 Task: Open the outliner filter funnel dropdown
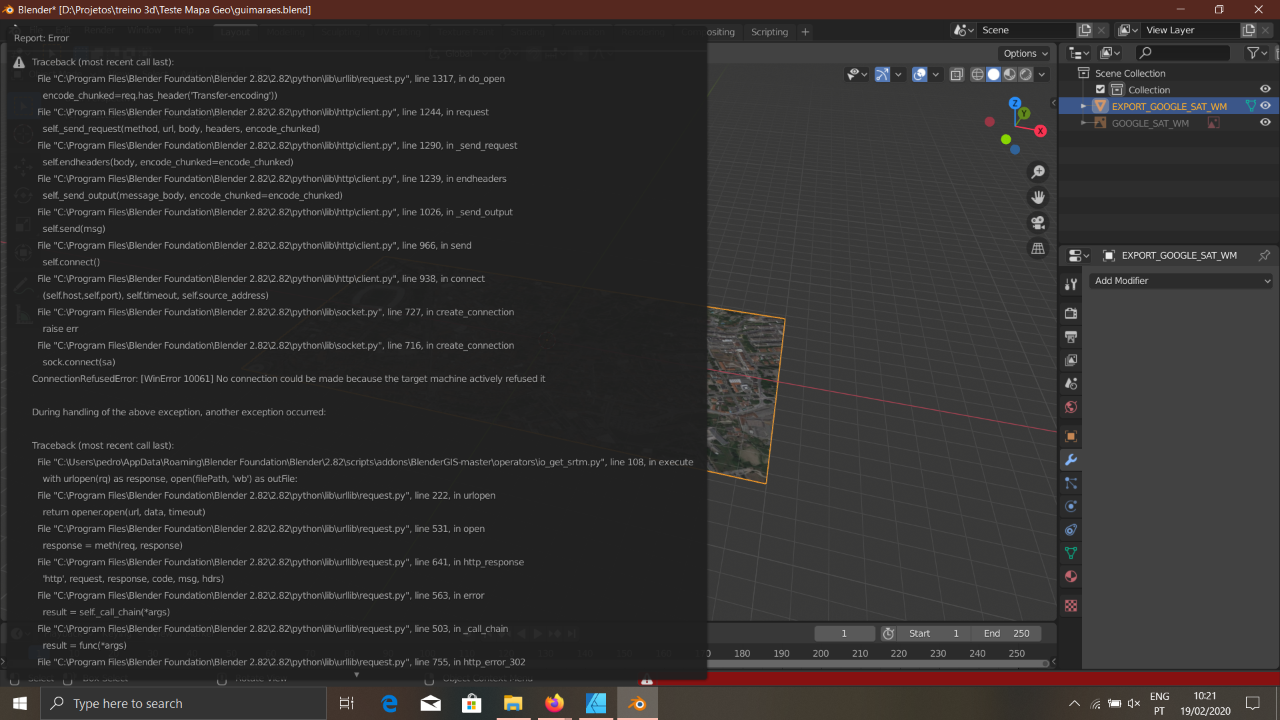[x=1256, y=52]
